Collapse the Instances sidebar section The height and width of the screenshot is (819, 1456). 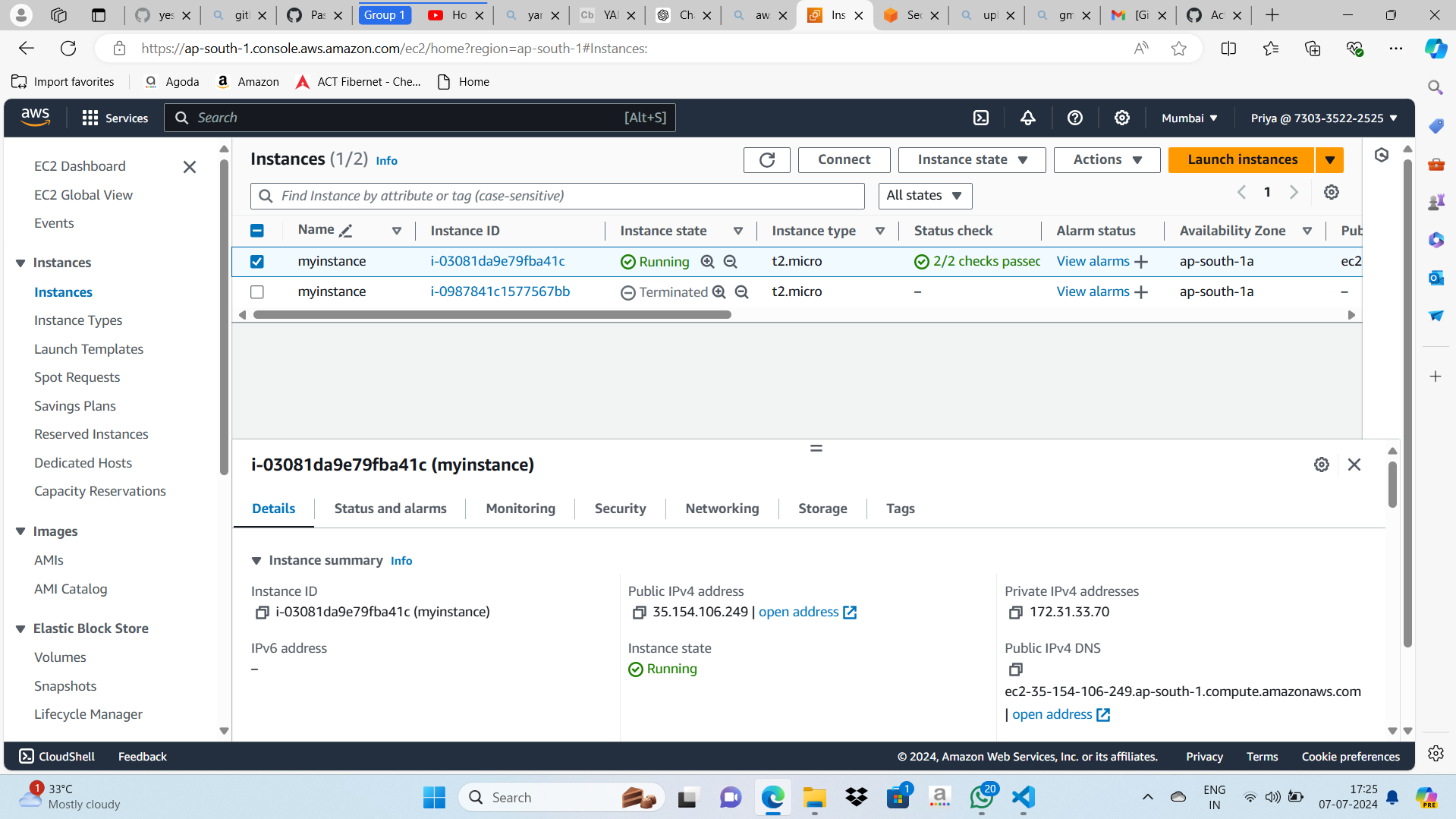[20, 263]
